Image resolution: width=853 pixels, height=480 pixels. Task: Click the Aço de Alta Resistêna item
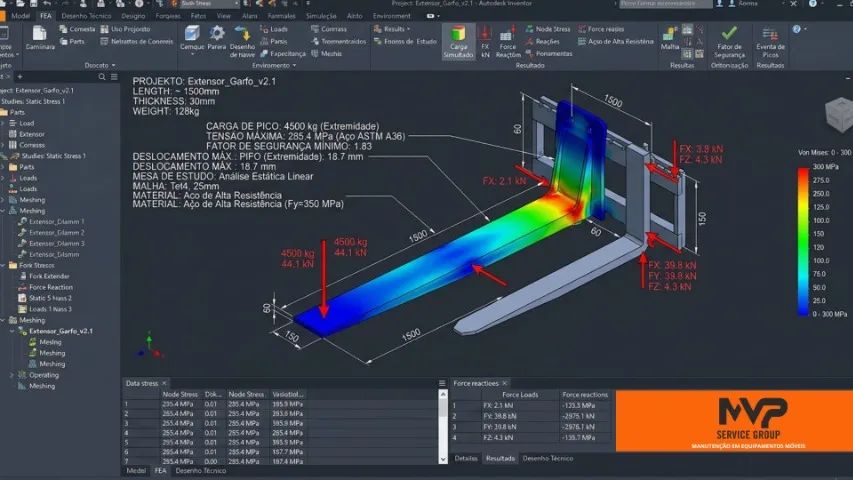[615, 41]
